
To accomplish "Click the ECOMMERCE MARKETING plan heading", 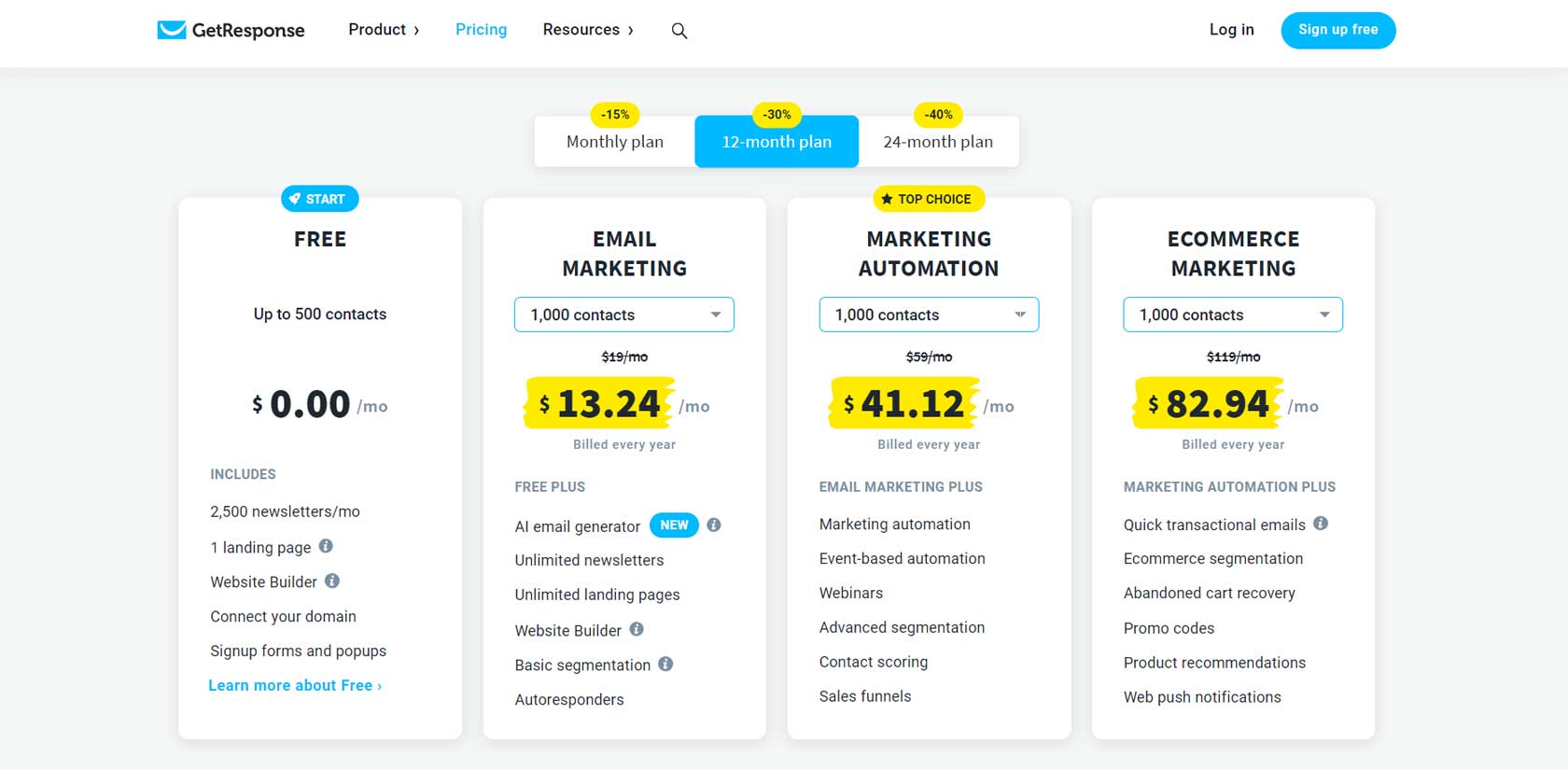I will click(1233, 254).
